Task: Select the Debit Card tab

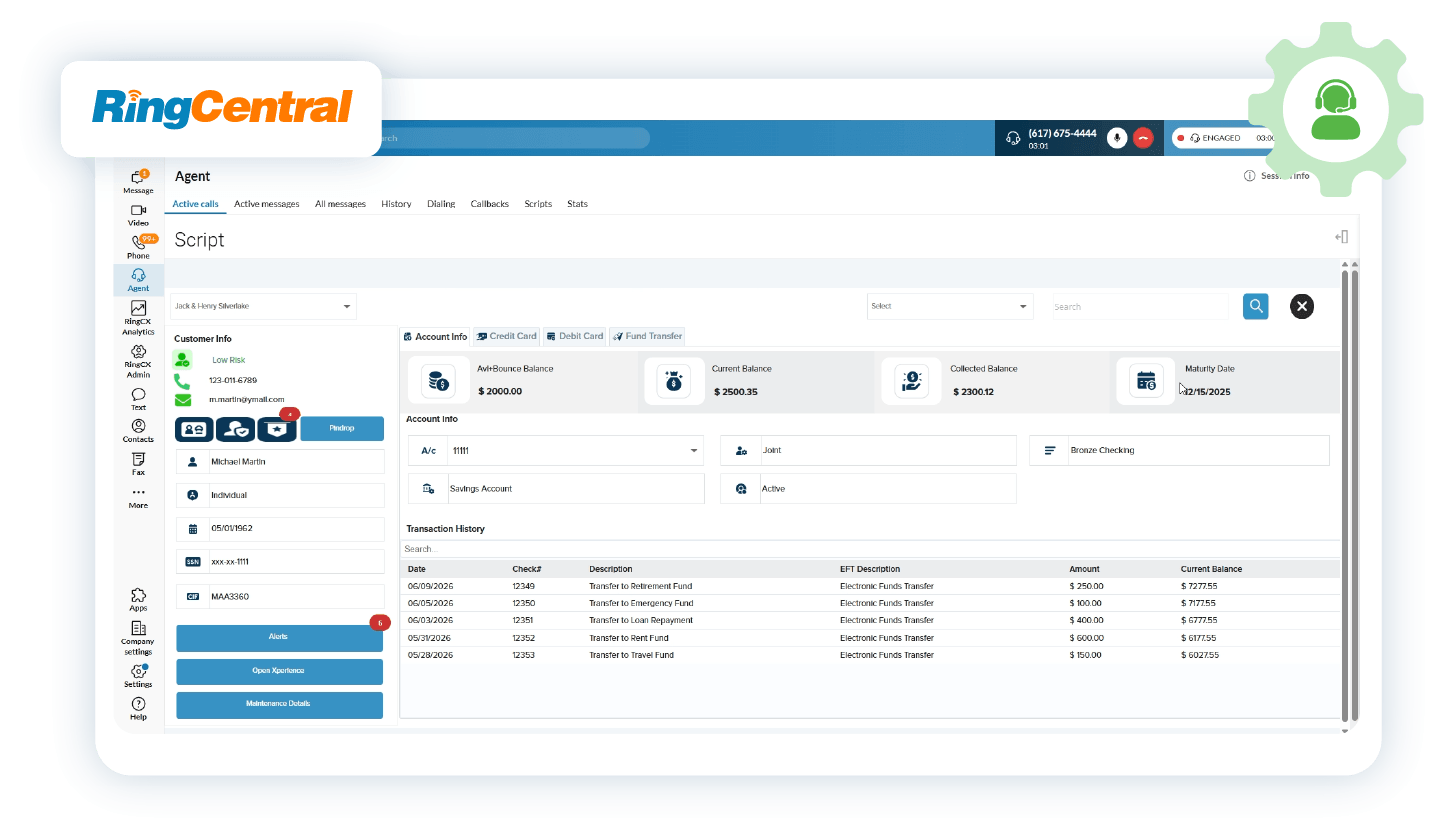Action: coord(575,336)
